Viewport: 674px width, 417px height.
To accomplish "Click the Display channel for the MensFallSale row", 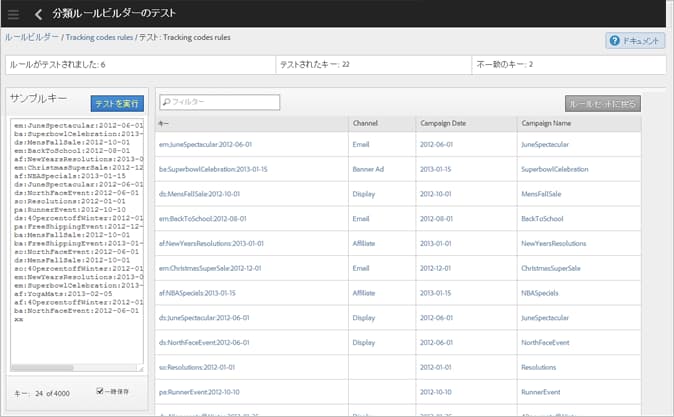I will point(364,194).
